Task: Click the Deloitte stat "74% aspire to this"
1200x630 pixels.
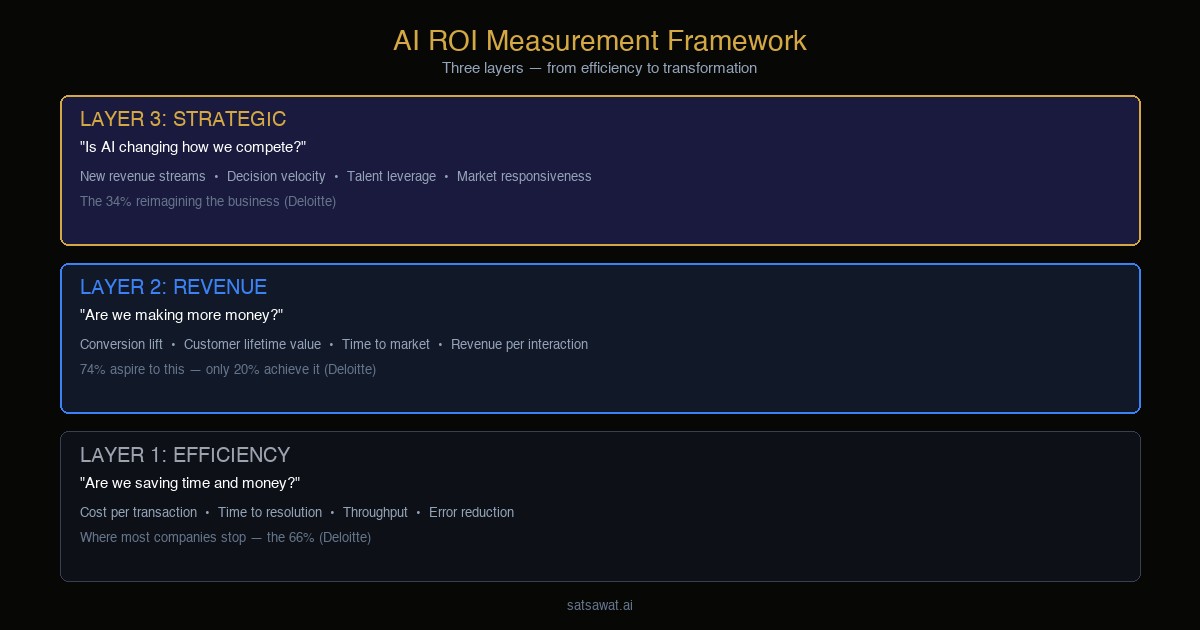Action: pos(228,369)
